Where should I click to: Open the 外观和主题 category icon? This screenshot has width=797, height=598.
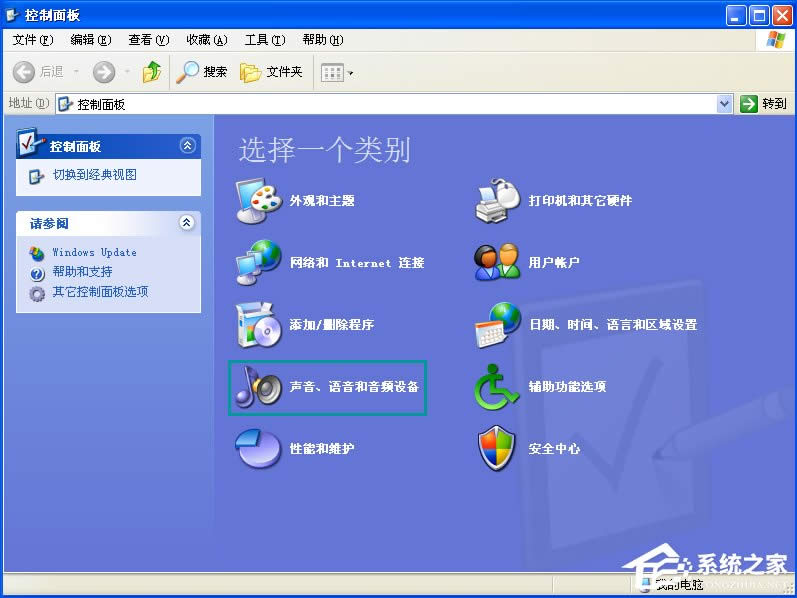[x=258, y=201]
